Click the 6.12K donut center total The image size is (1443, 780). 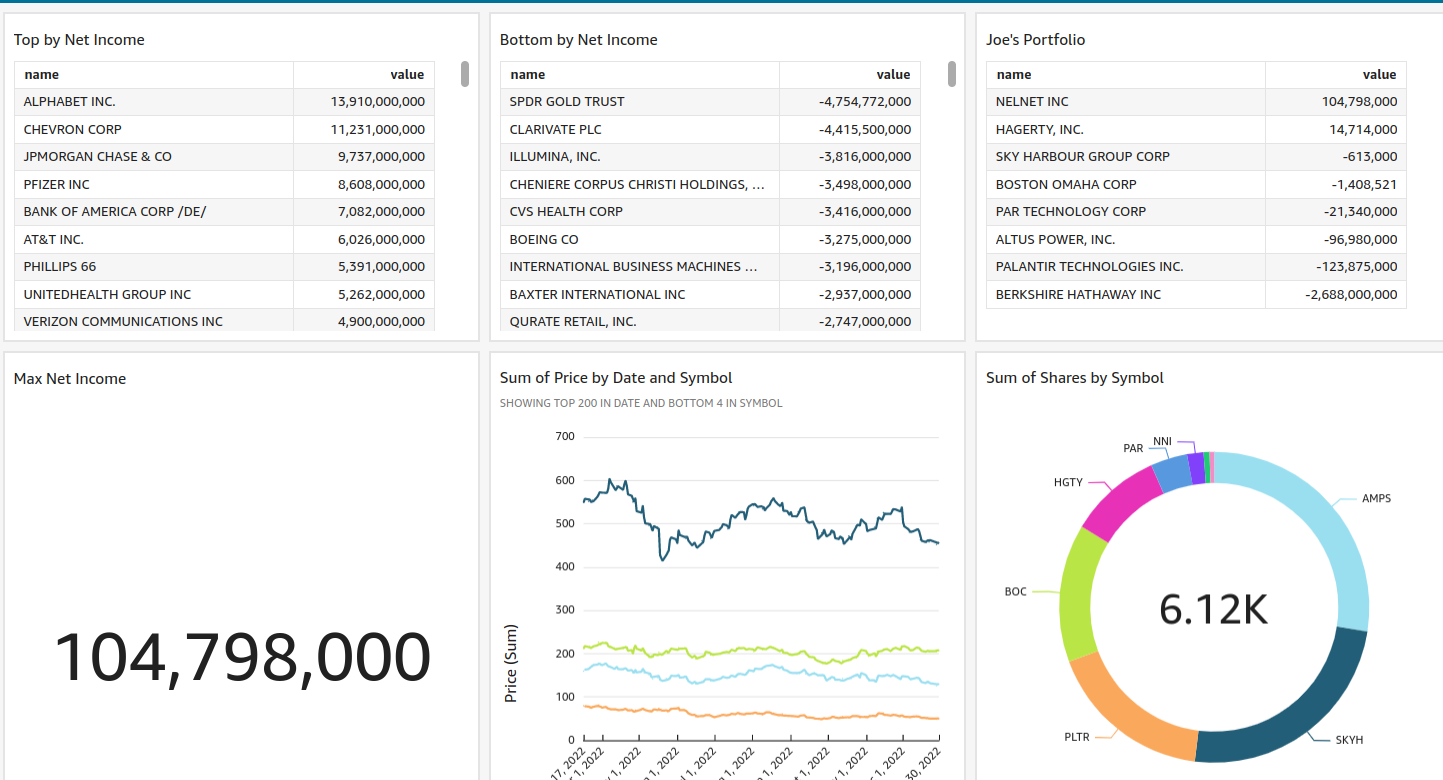point(1214,609)
